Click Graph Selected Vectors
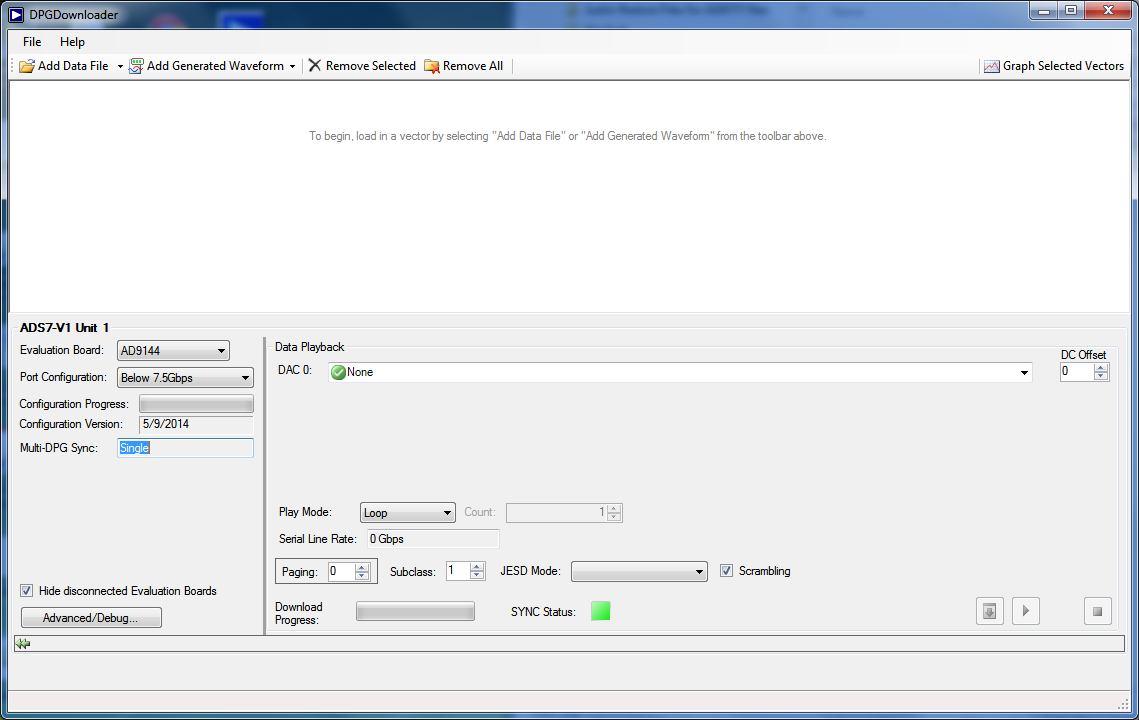Viewport: 1139px width, 720px height. pyautogui.click(x=1053, y=66)
